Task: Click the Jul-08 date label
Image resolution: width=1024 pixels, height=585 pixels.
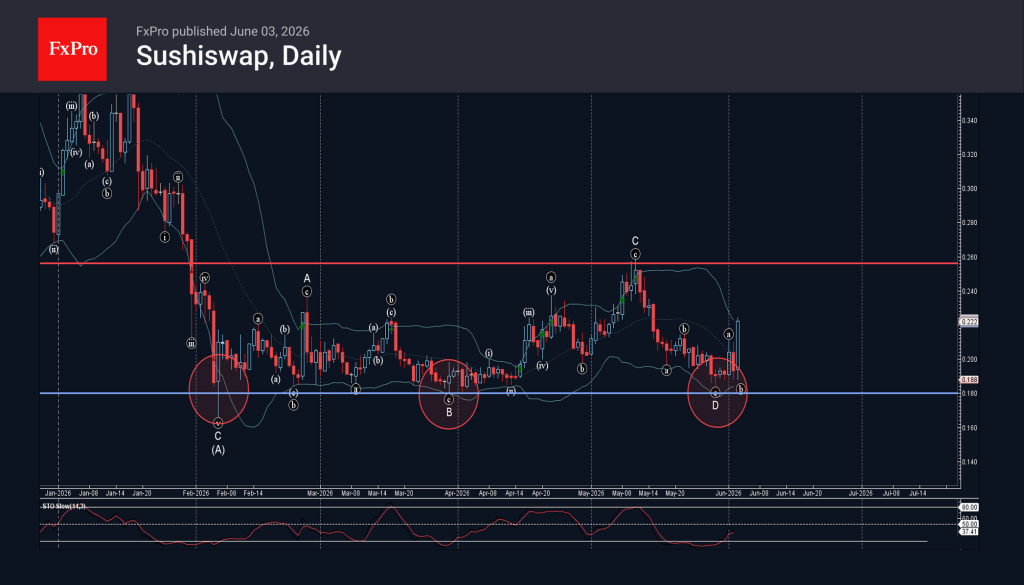Action: click(891, 494)
